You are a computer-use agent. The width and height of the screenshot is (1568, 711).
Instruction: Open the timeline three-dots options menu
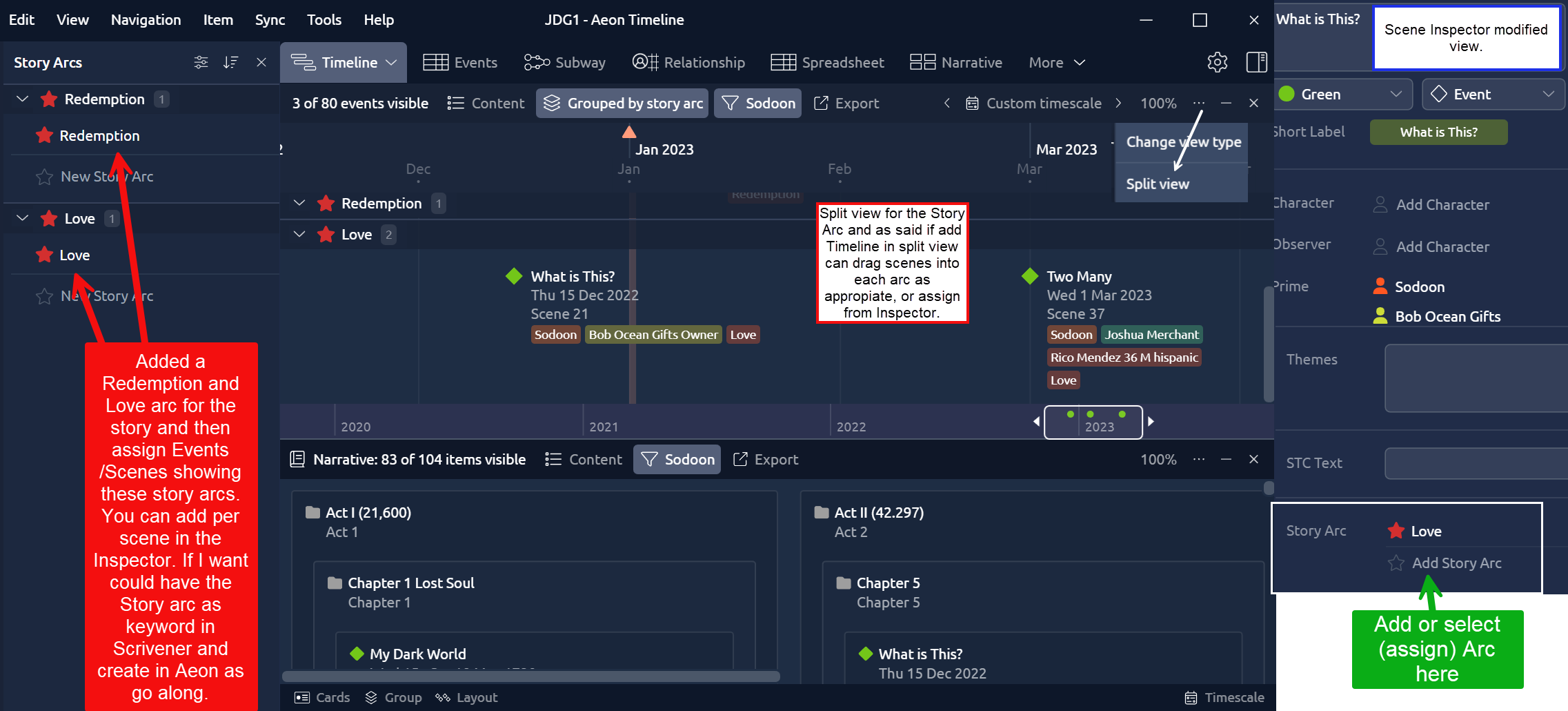[x=1199, y=103]
